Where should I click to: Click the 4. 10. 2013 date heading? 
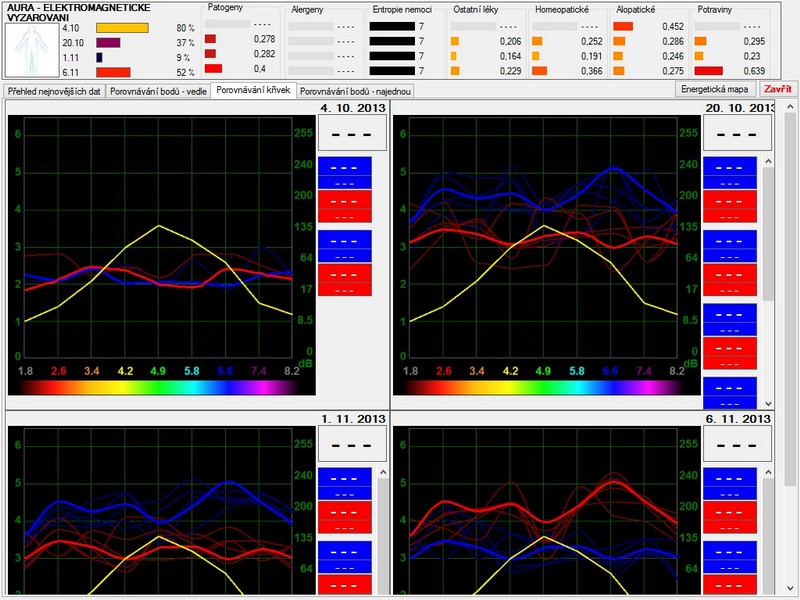coord(353,108)
